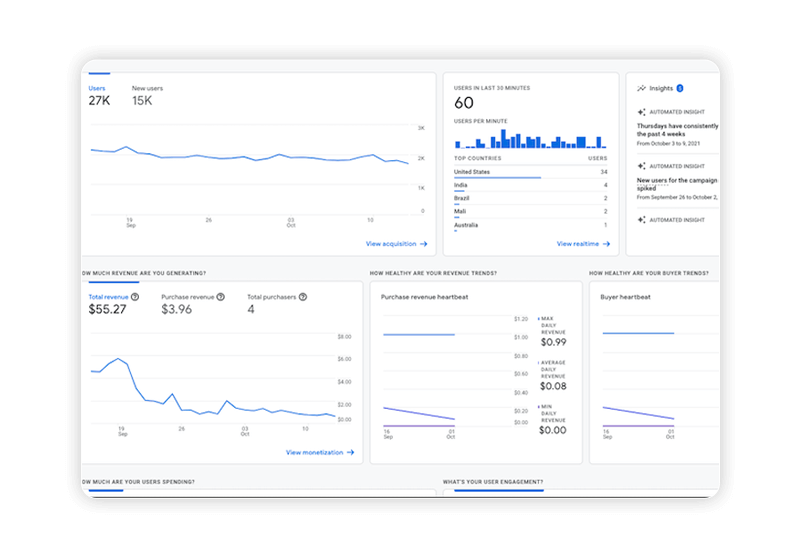The width and height of the screenshot is (800, 560).
Task: Click the sparkle icon above New users insight
Action: pyautogui.click(x=641, y=166)
